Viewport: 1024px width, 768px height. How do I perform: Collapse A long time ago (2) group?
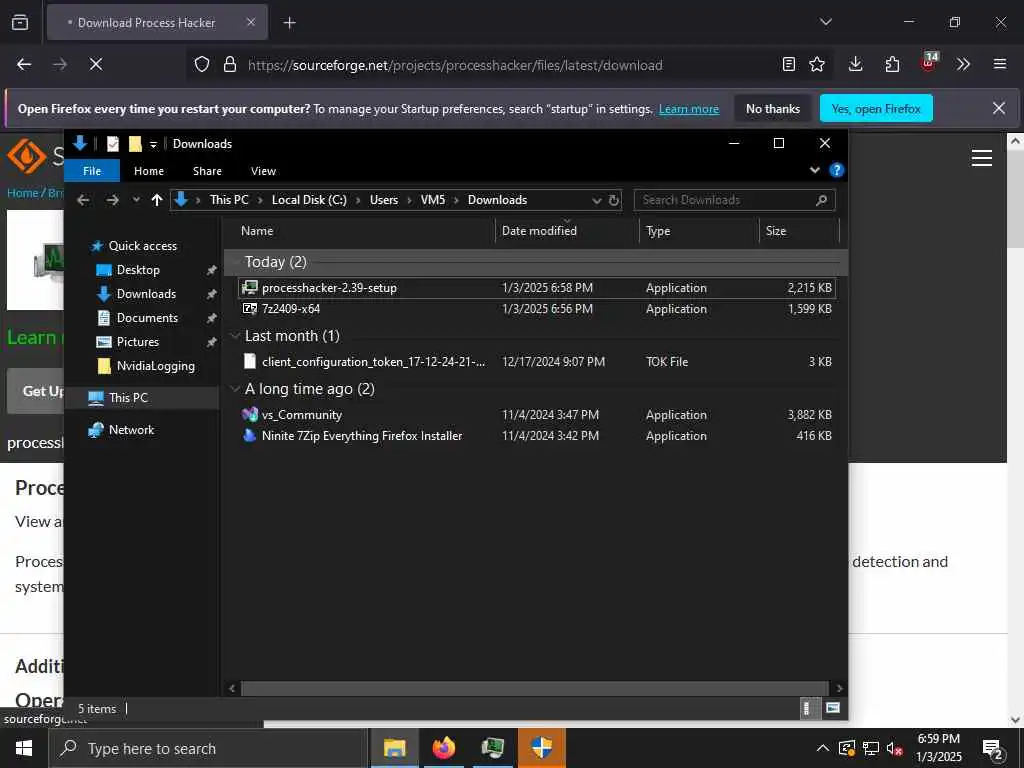(x=234, y=389)
